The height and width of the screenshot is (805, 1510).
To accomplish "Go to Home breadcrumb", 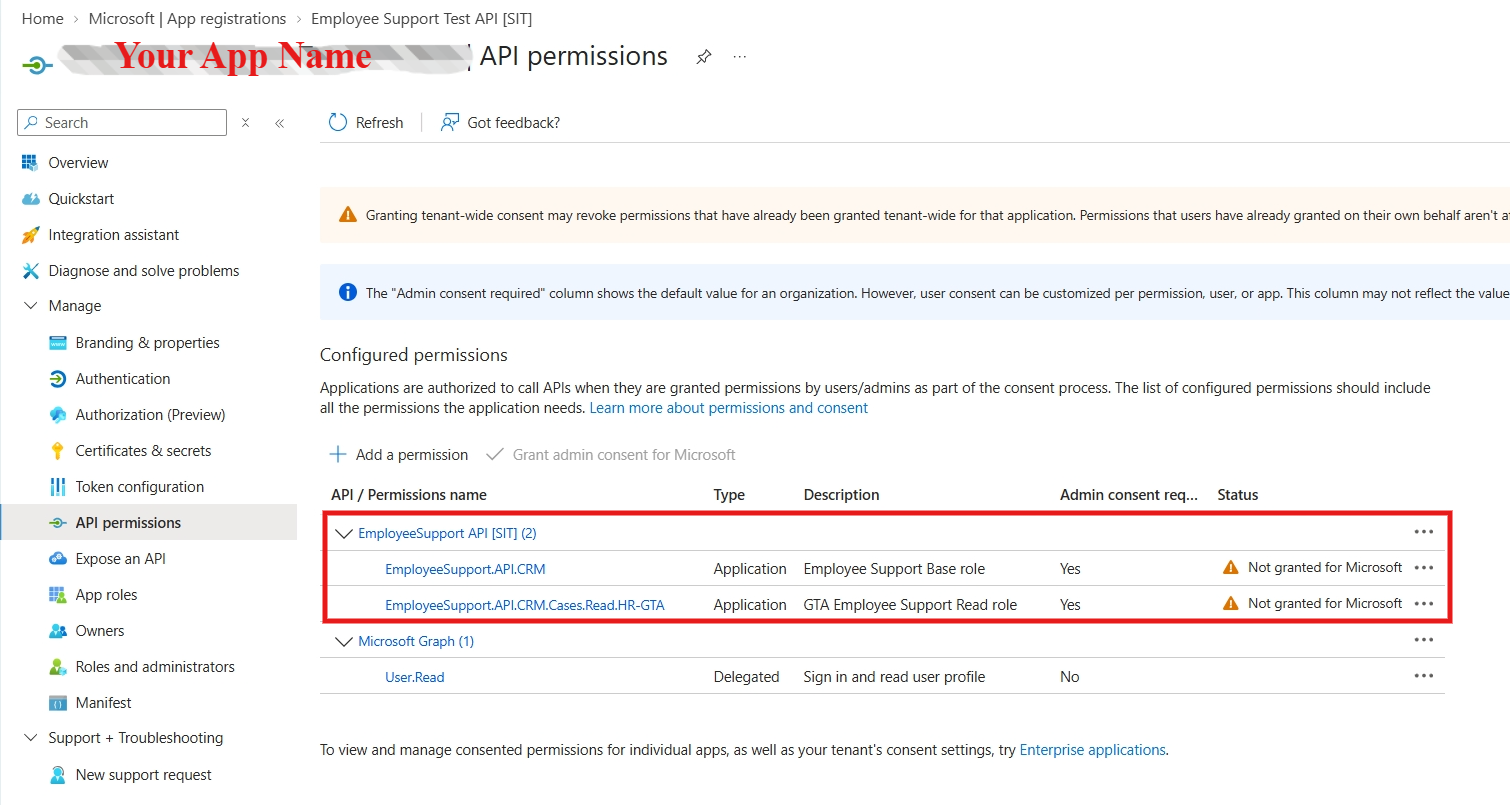I will pyautogui.click(x=42, y=19).
